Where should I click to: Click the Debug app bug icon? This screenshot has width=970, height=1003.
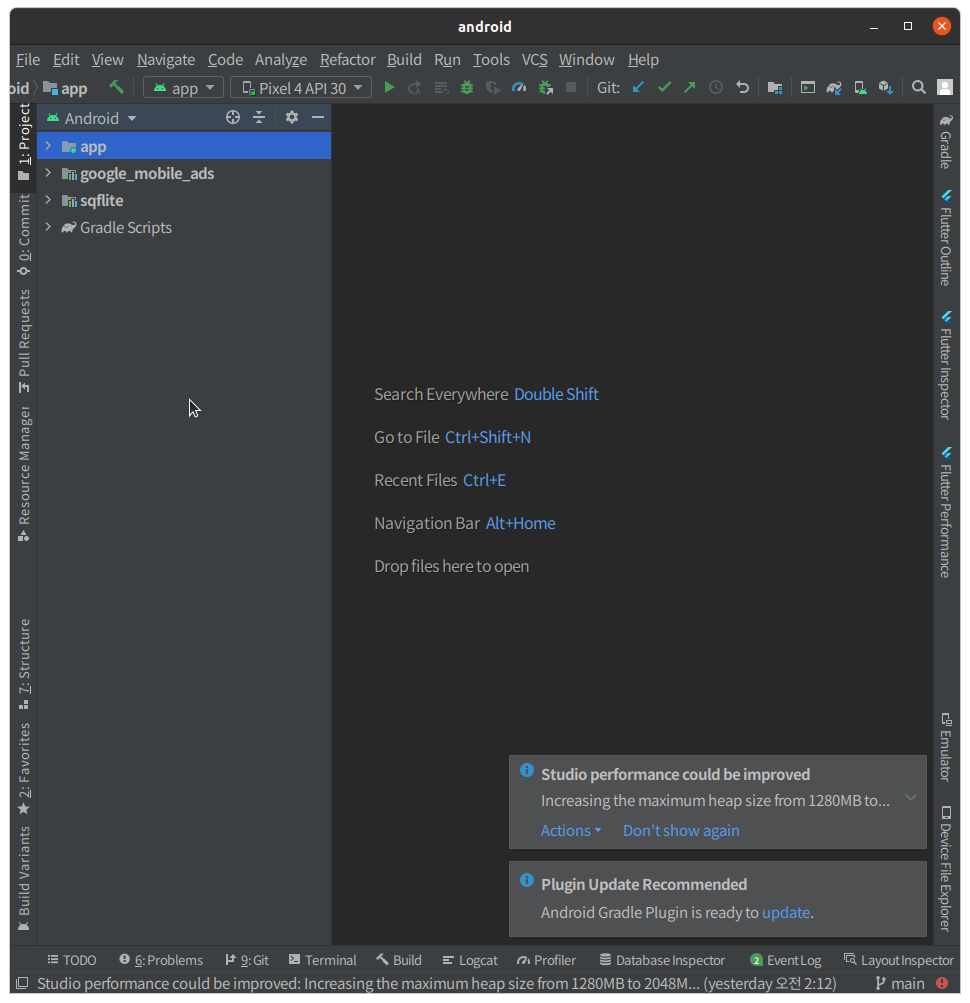click(467, 88)
